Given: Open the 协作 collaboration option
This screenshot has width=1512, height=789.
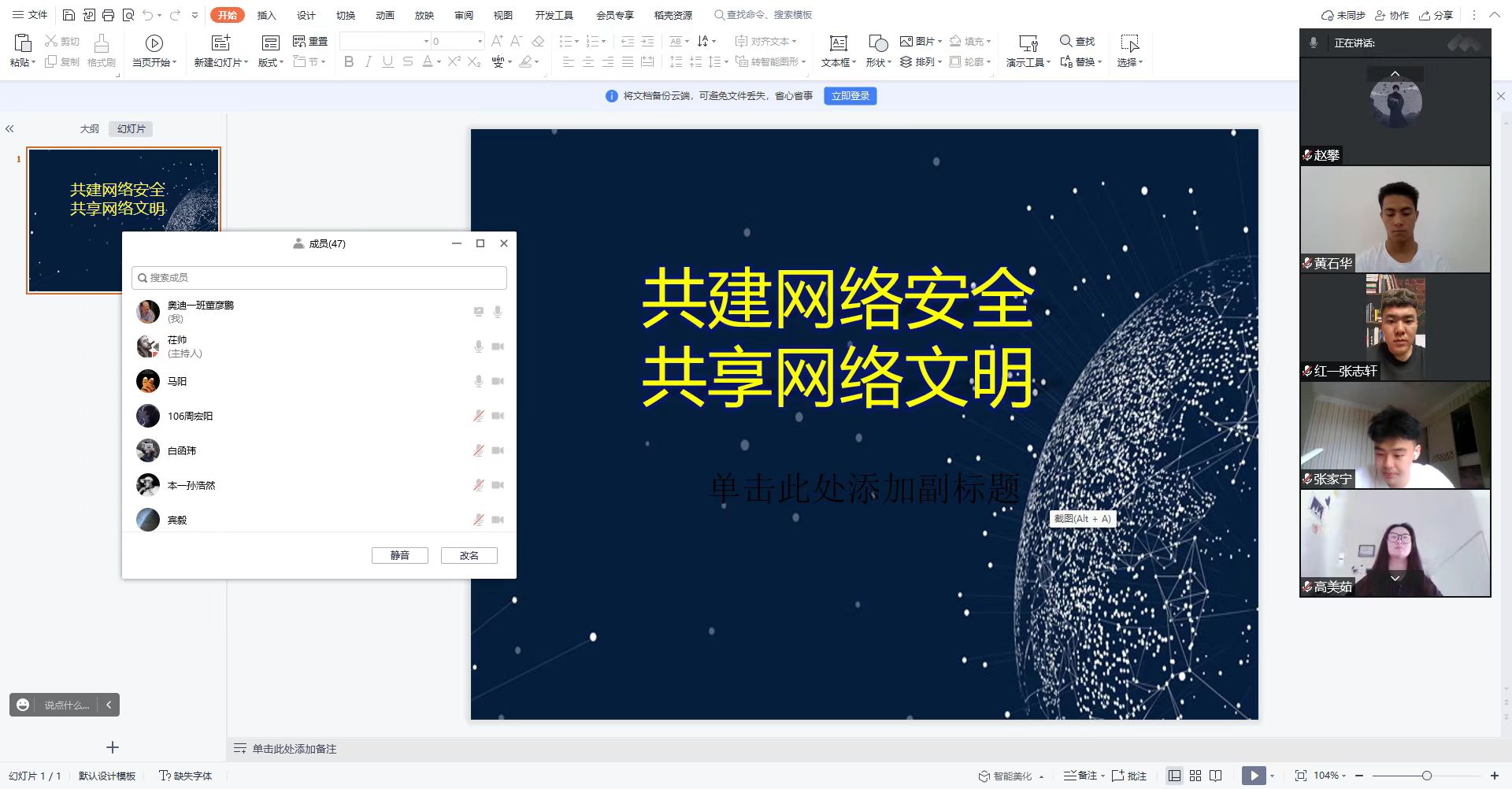Looking at the screenshot, I should (x=1392, y=15).
